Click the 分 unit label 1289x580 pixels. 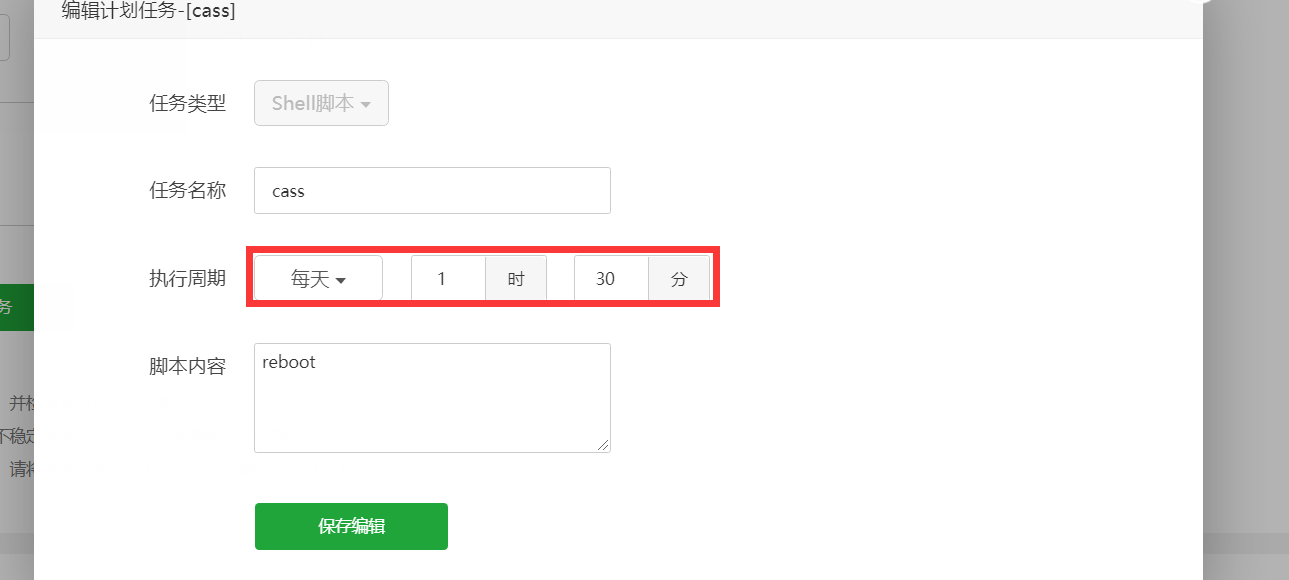(680, 279)
